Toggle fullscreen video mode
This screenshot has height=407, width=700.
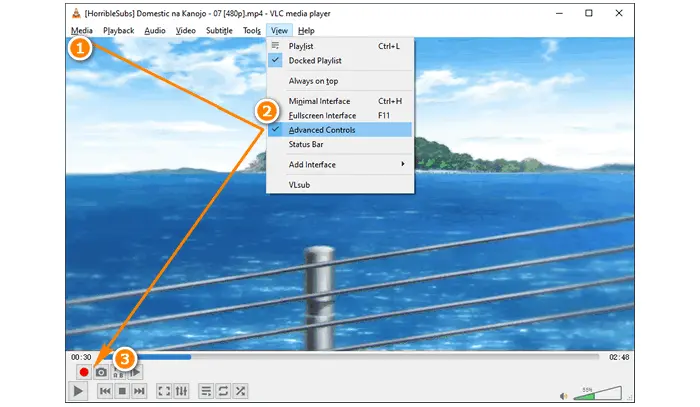click(164, 391)
